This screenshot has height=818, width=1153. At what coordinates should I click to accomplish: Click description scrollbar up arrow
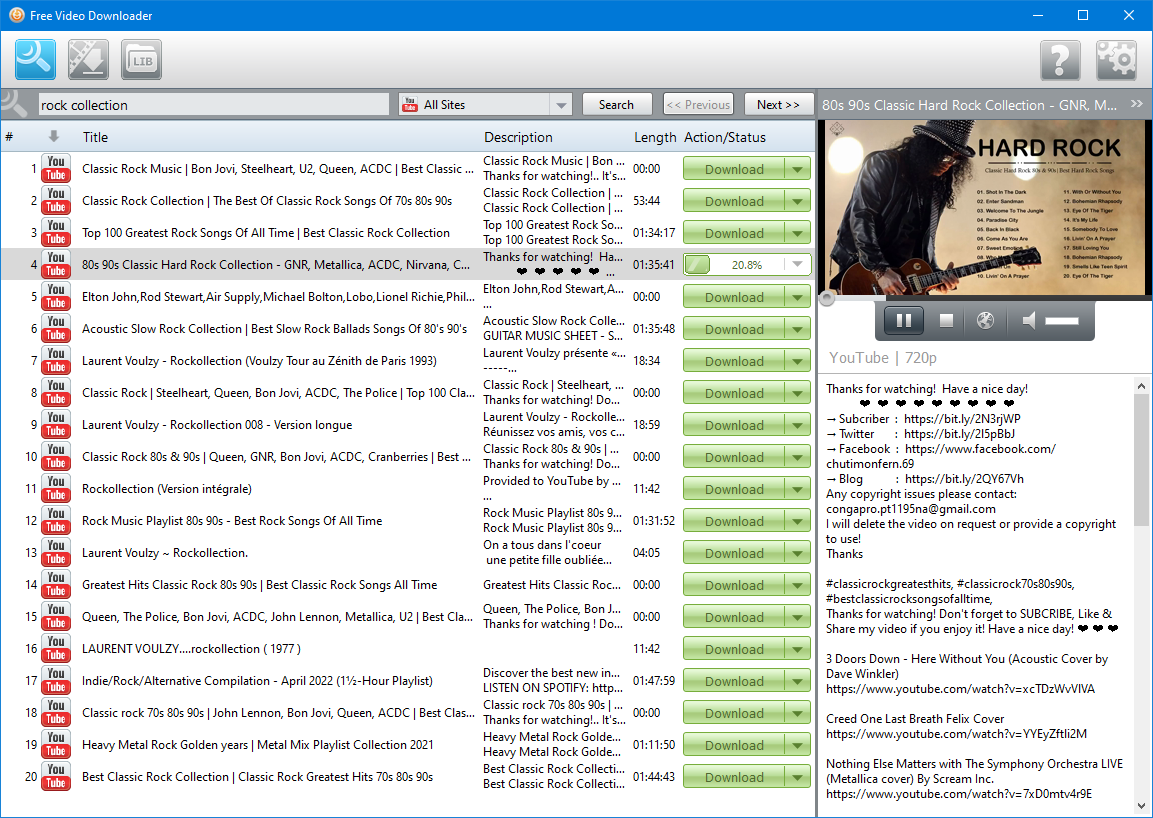tap(1141, 385)
